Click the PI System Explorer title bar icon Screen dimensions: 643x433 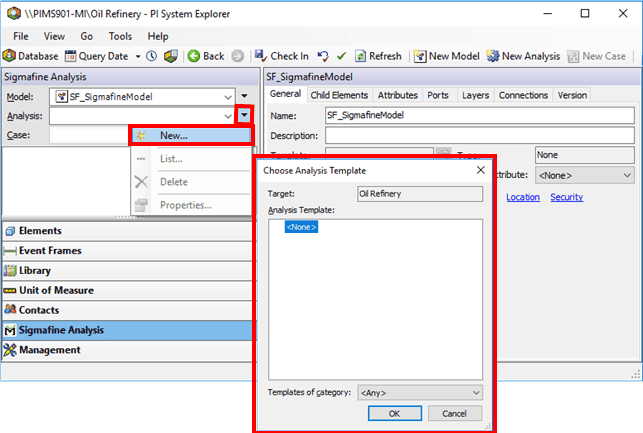pos(14,14)
